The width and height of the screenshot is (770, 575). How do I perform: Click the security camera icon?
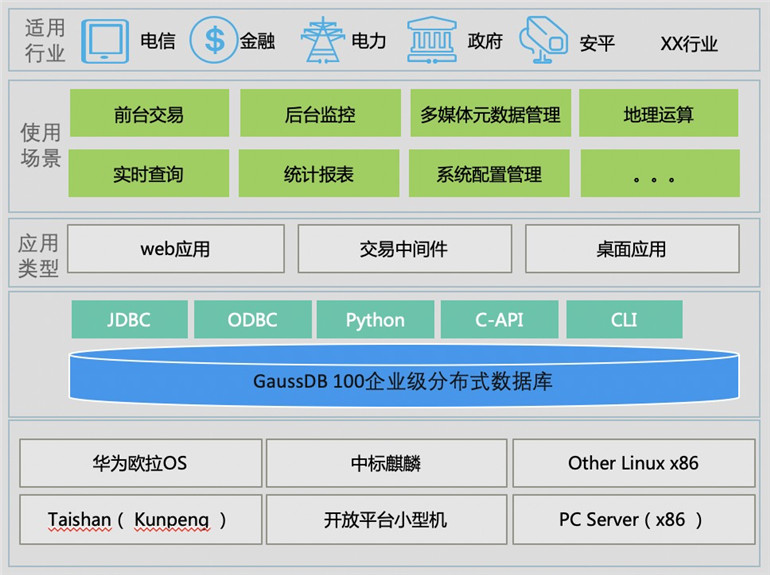[x=543, y=40]
